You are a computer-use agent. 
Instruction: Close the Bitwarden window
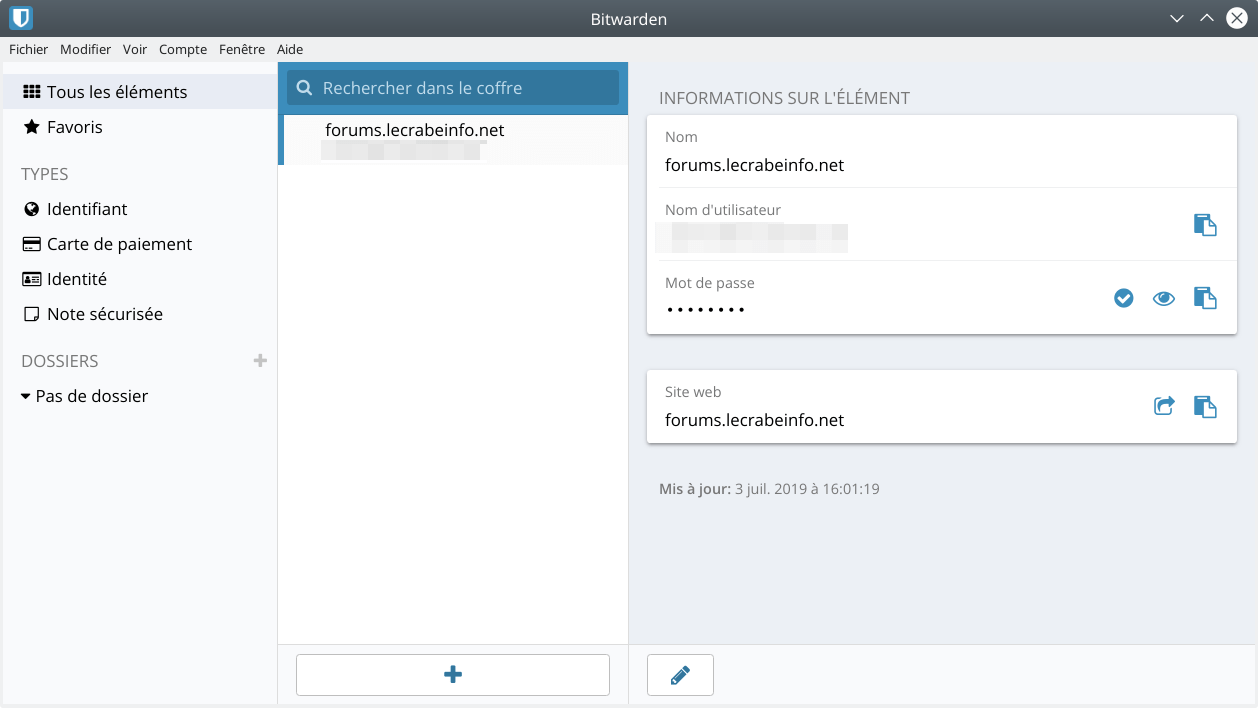1237,18
